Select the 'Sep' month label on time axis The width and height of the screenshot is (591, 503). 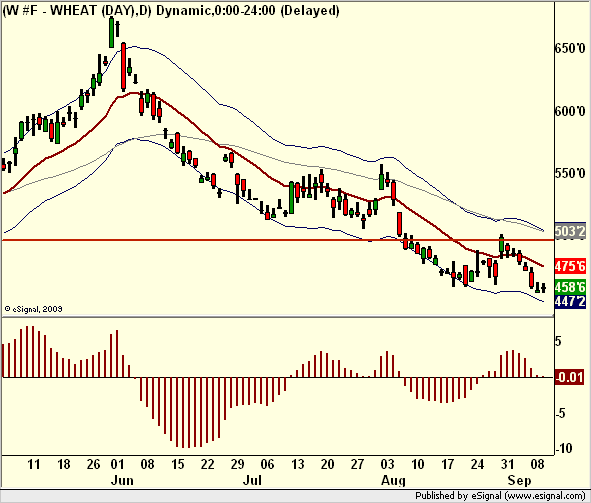519,480
